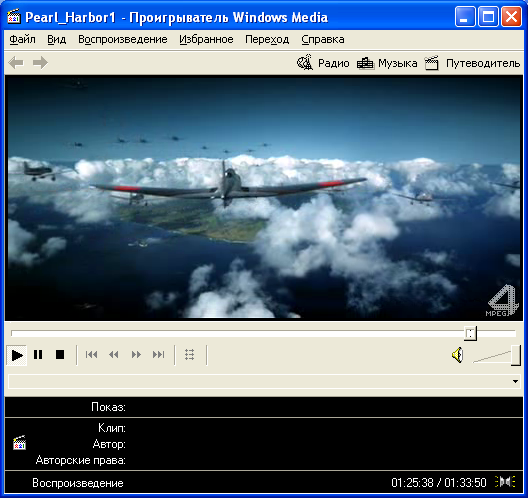Viewport: 528px width, 498px height.
Task: Open the Избранное menu
Action: pyautogui.click(x=206, y=39)
